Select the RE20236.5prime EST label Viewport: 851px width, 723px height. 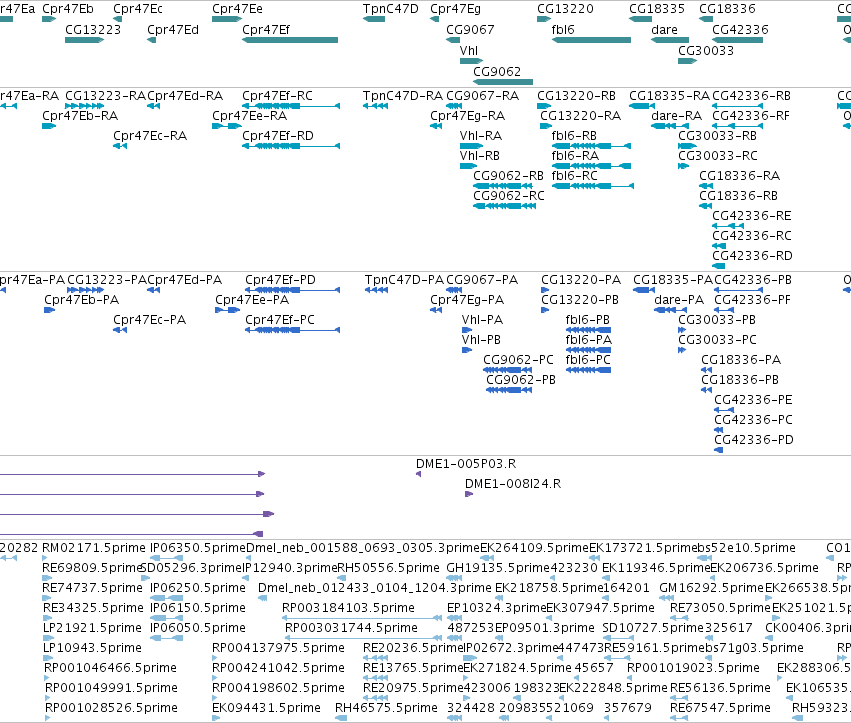tap(413, 648)
